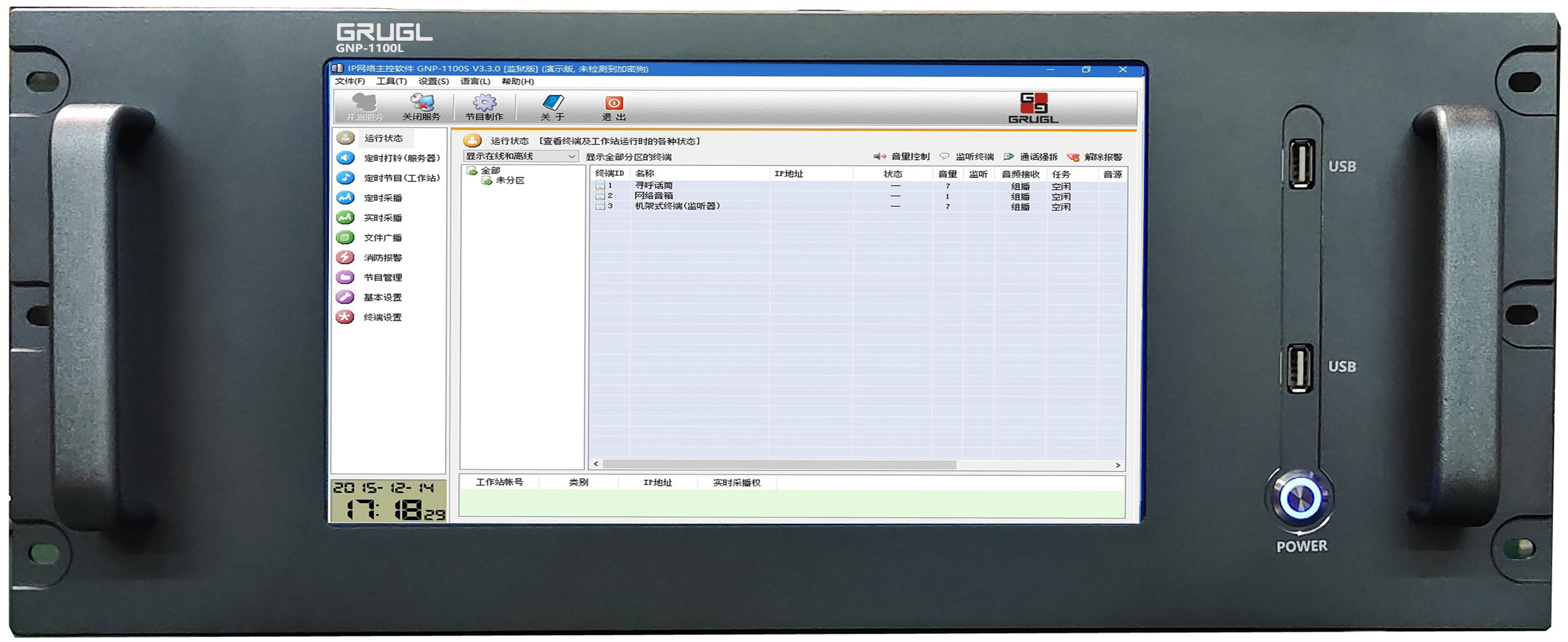Select the 全部 tree node
1568x642 pixels.
coord(491,170)
